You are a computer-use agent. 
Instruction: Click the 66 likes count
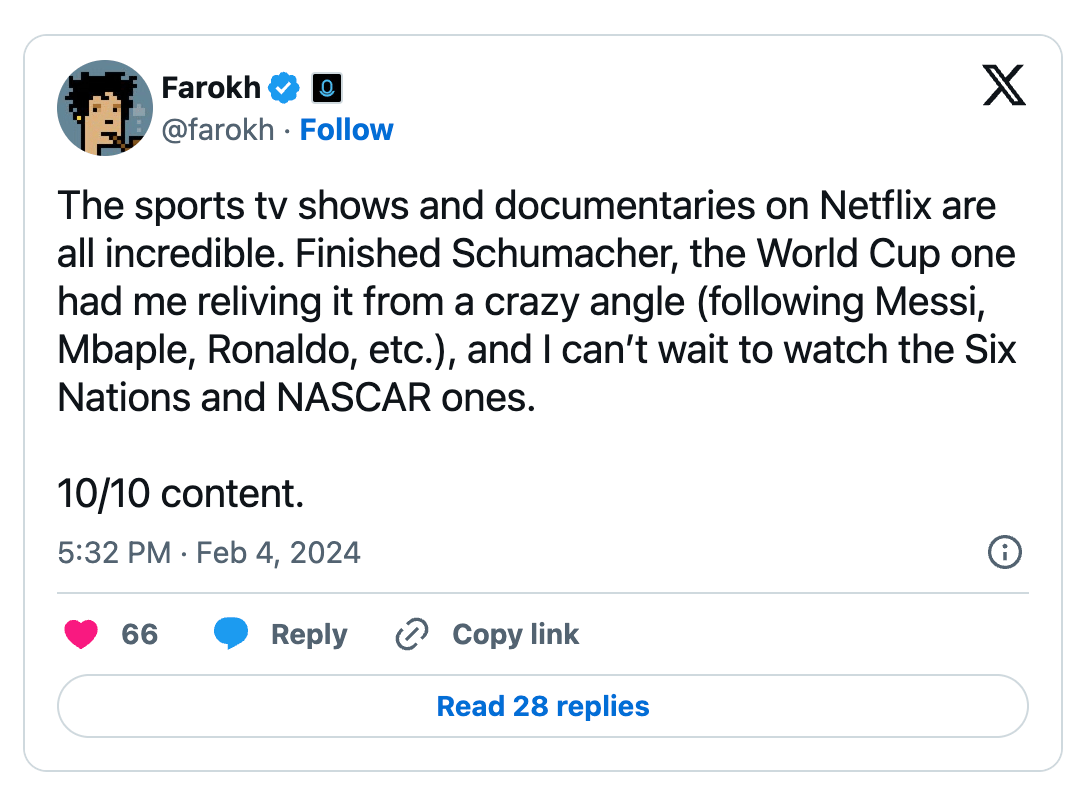pos(140,634)
